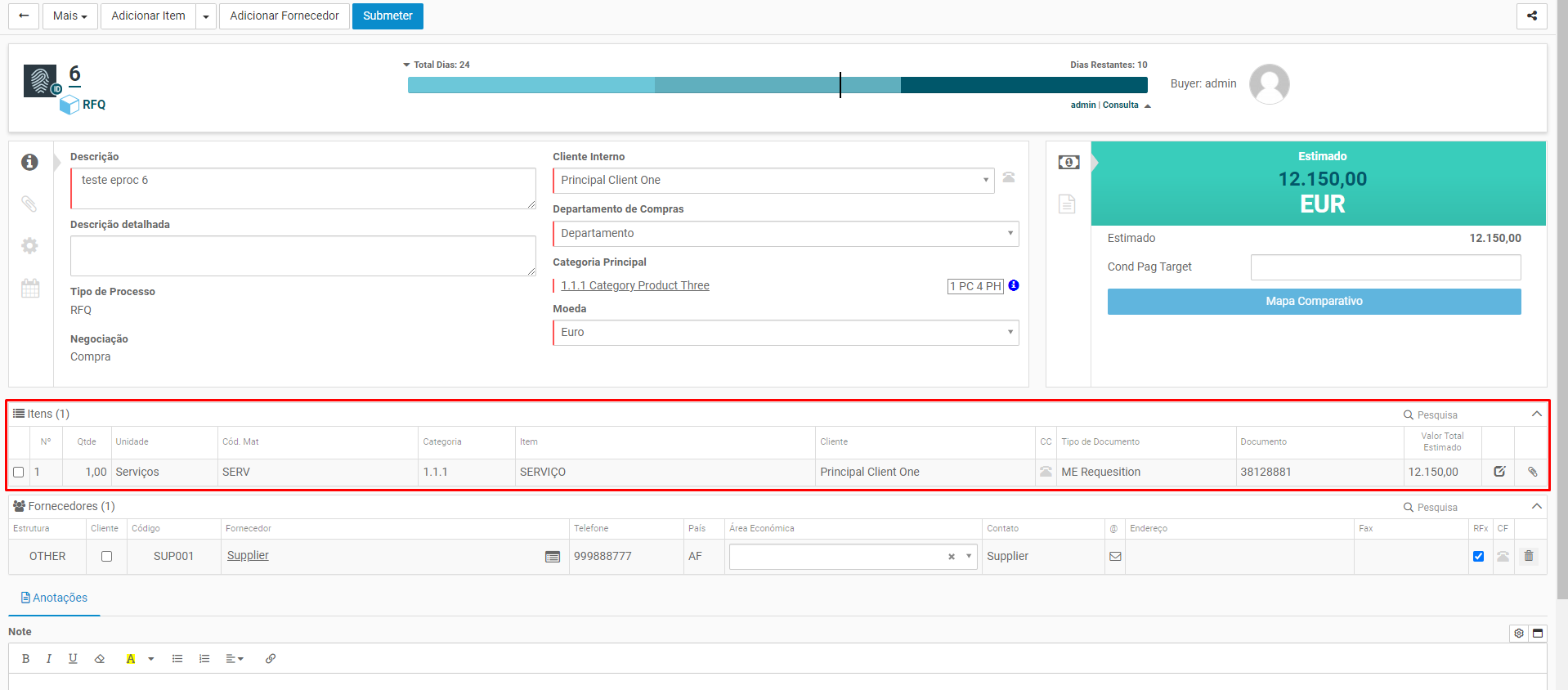The image size is (1568, 690).
Task: Click the blue info icon near 1 PC 4 PH
Action: (x=1014, y=285)
